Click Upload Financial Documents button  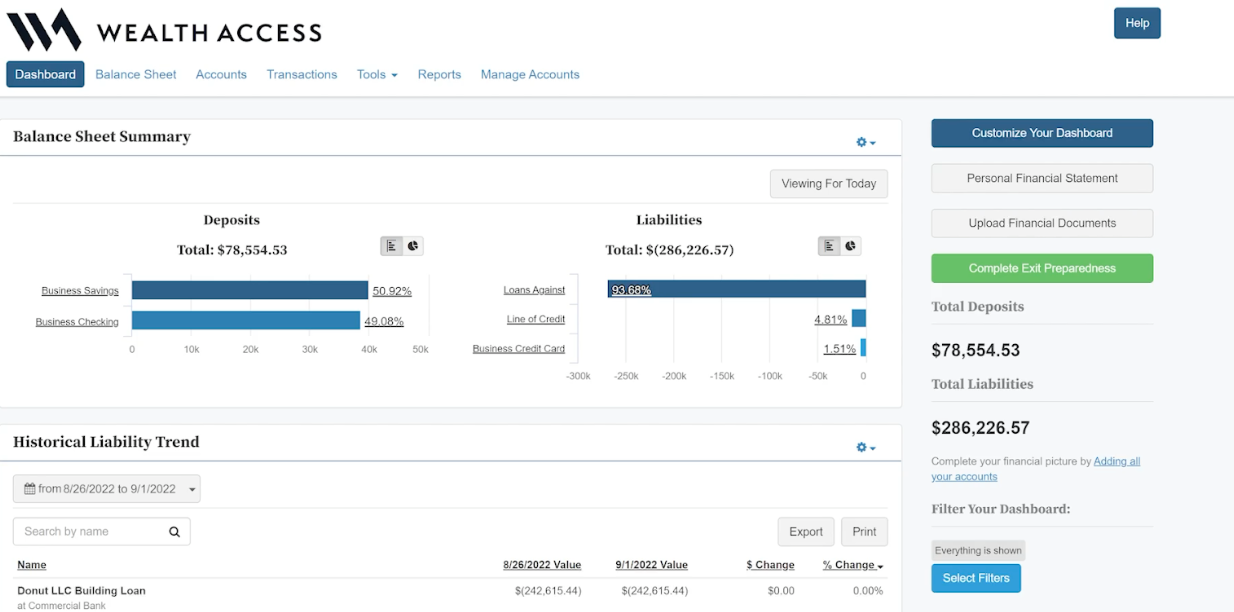1042,223
